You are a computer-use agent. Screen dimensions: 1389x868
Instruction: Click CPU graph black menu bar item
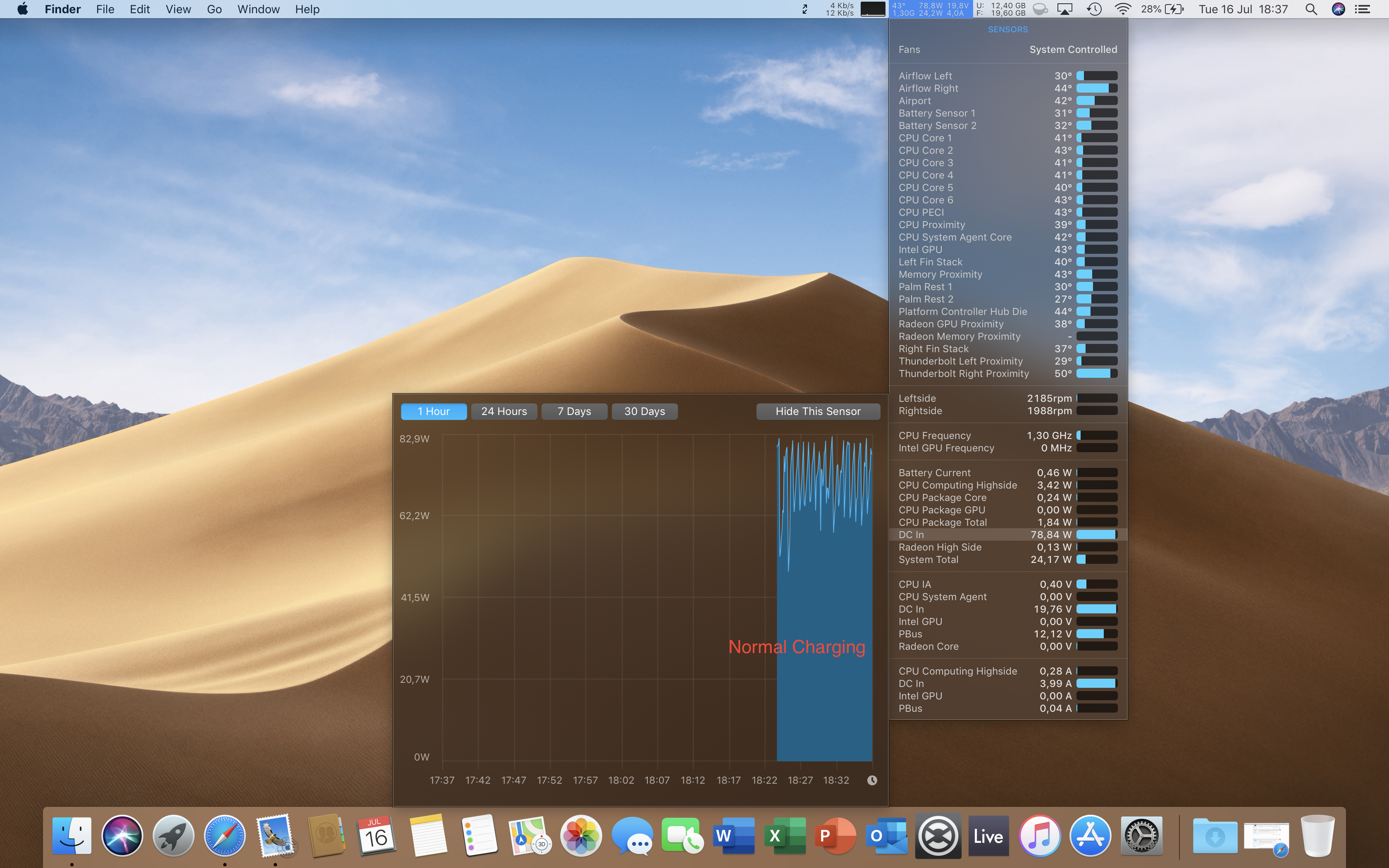872,9
